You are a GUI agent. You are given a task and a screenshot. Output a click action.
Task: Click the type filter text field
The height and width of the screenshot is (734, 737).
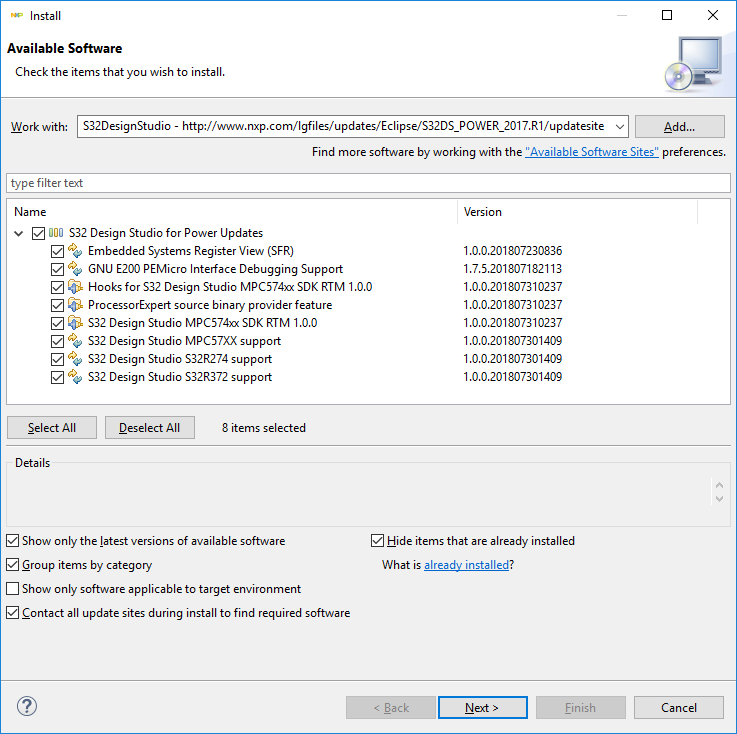click(368, 183)
